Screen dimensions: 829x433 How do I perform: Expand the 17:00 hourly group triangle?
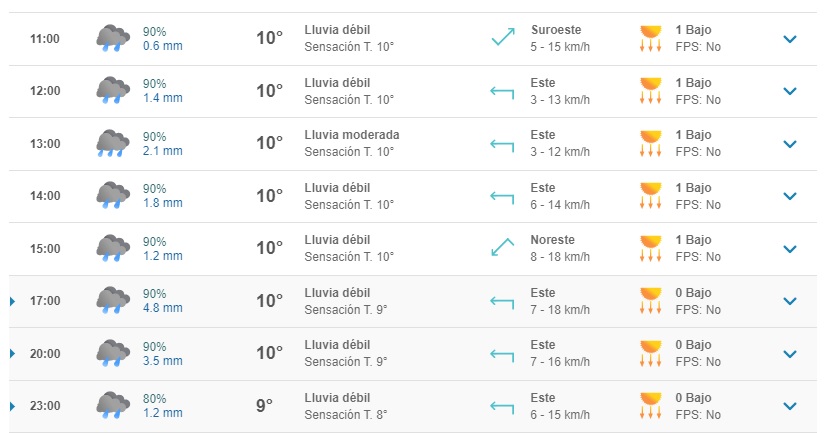[x=12, y=301]
